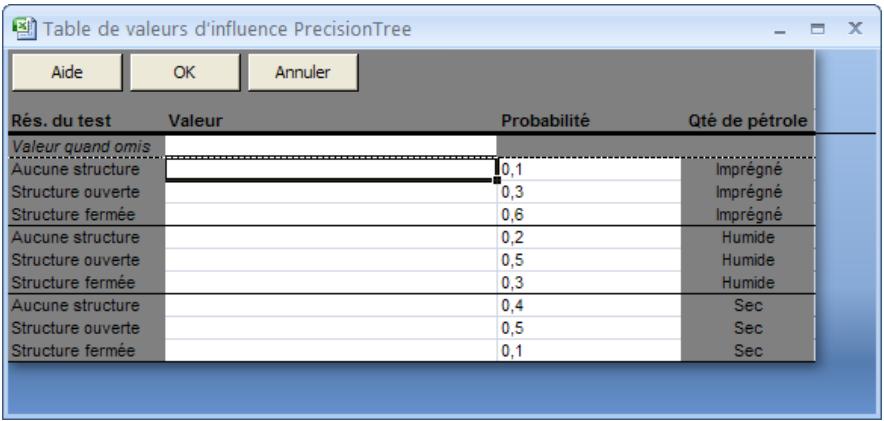Click Humide beside the 0,2 probability
This screenshot has height=421, width=884.
(748, 237)
